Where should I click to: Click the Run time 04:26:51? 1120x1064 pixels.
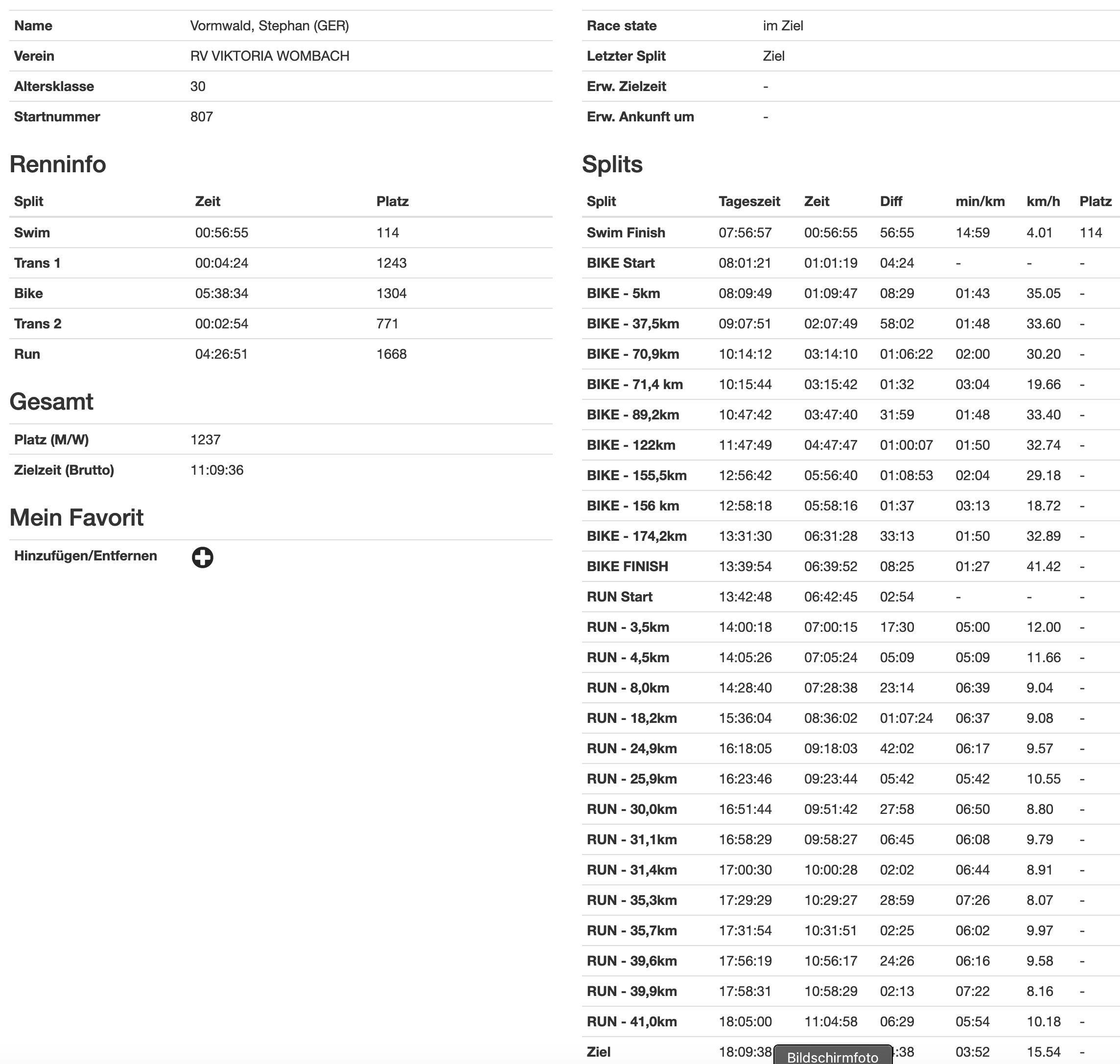click(222, 354)
